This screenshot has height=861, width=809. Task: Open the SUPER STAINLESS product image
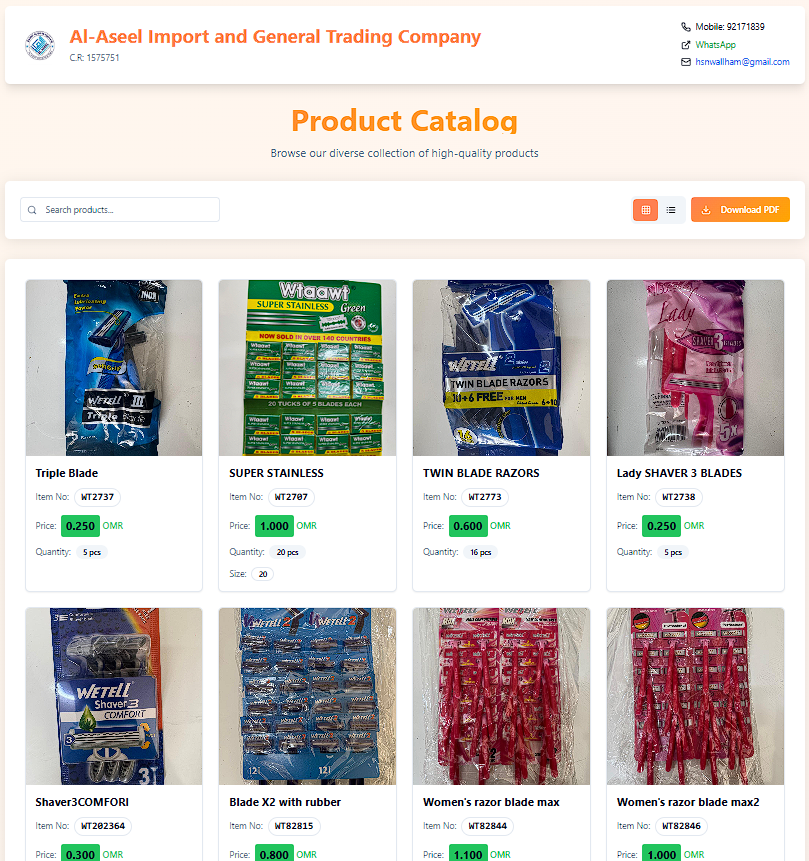[307, 368]
